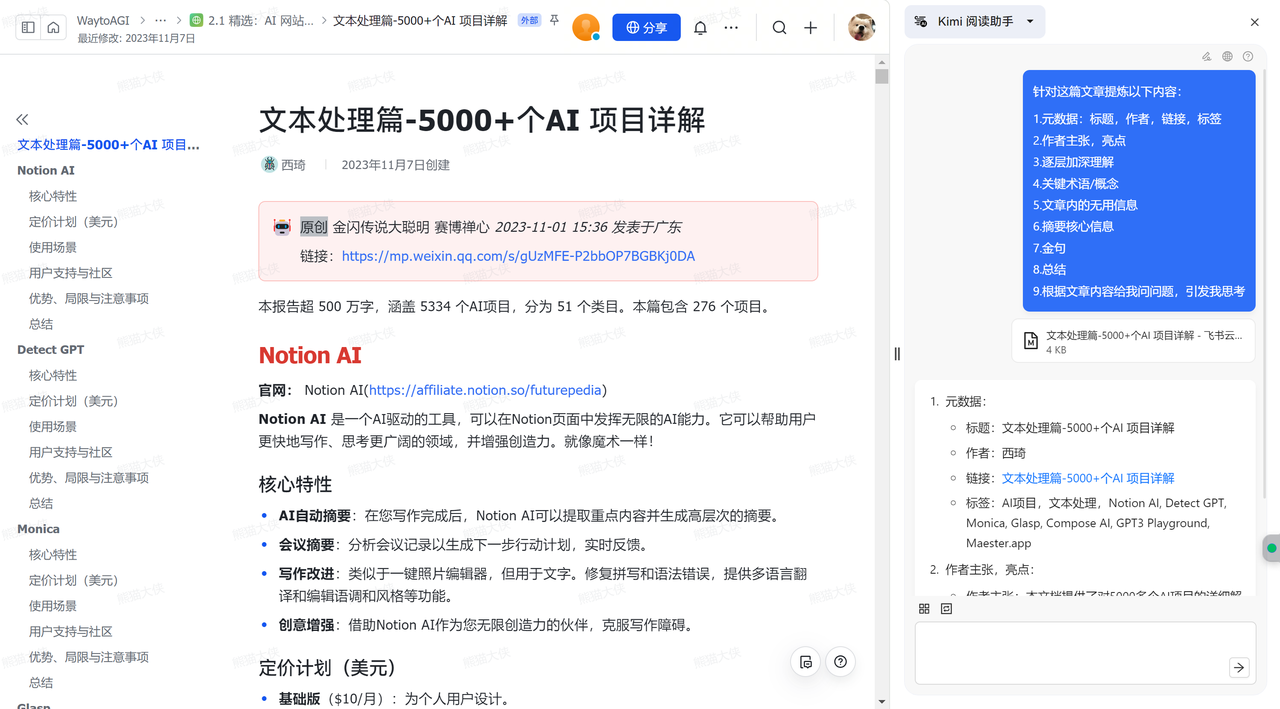
Task: Click the document scrollbar thumb
Action: (881, 76)
